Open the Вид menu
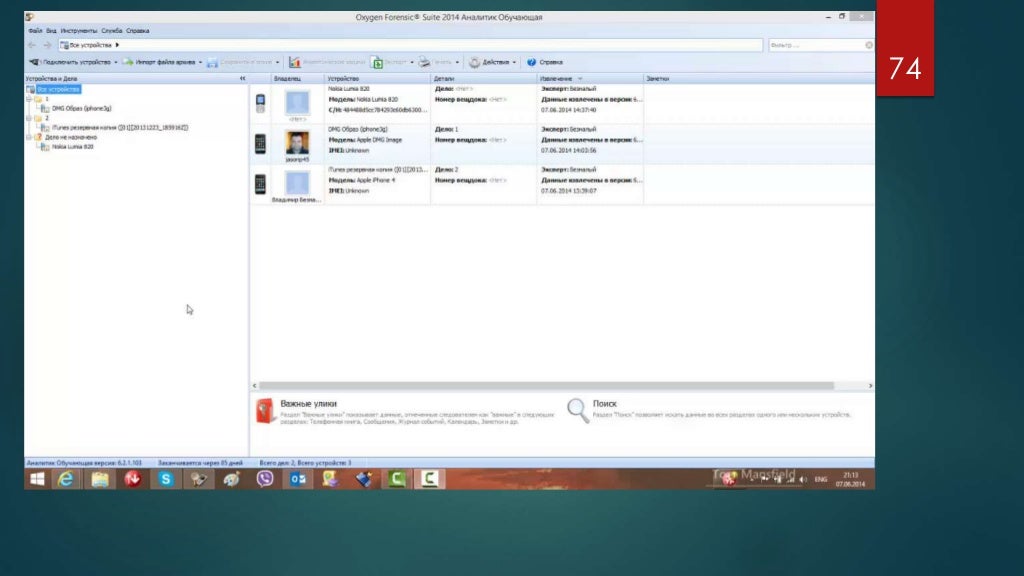 (x=51, y=31)
